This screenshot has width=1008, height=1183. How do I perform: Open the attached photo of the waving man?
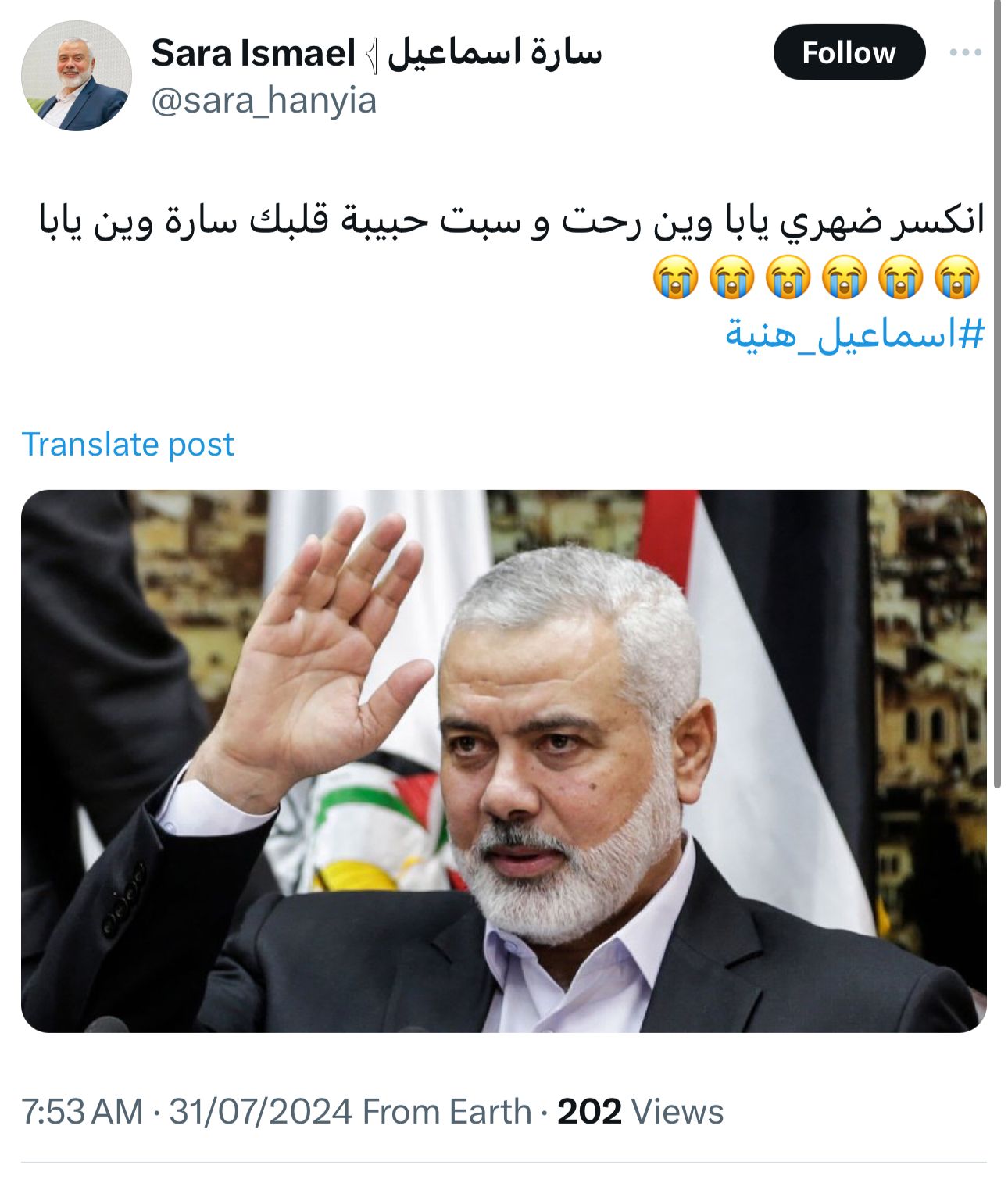[504, 761]
